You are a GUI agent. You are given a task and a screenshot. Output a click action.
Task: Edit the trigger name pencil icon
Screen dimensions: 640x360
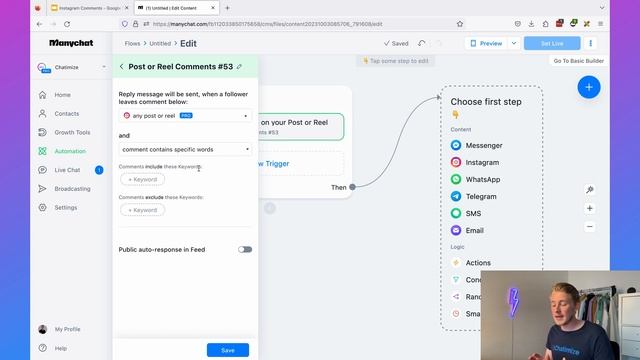coord(239,67)
